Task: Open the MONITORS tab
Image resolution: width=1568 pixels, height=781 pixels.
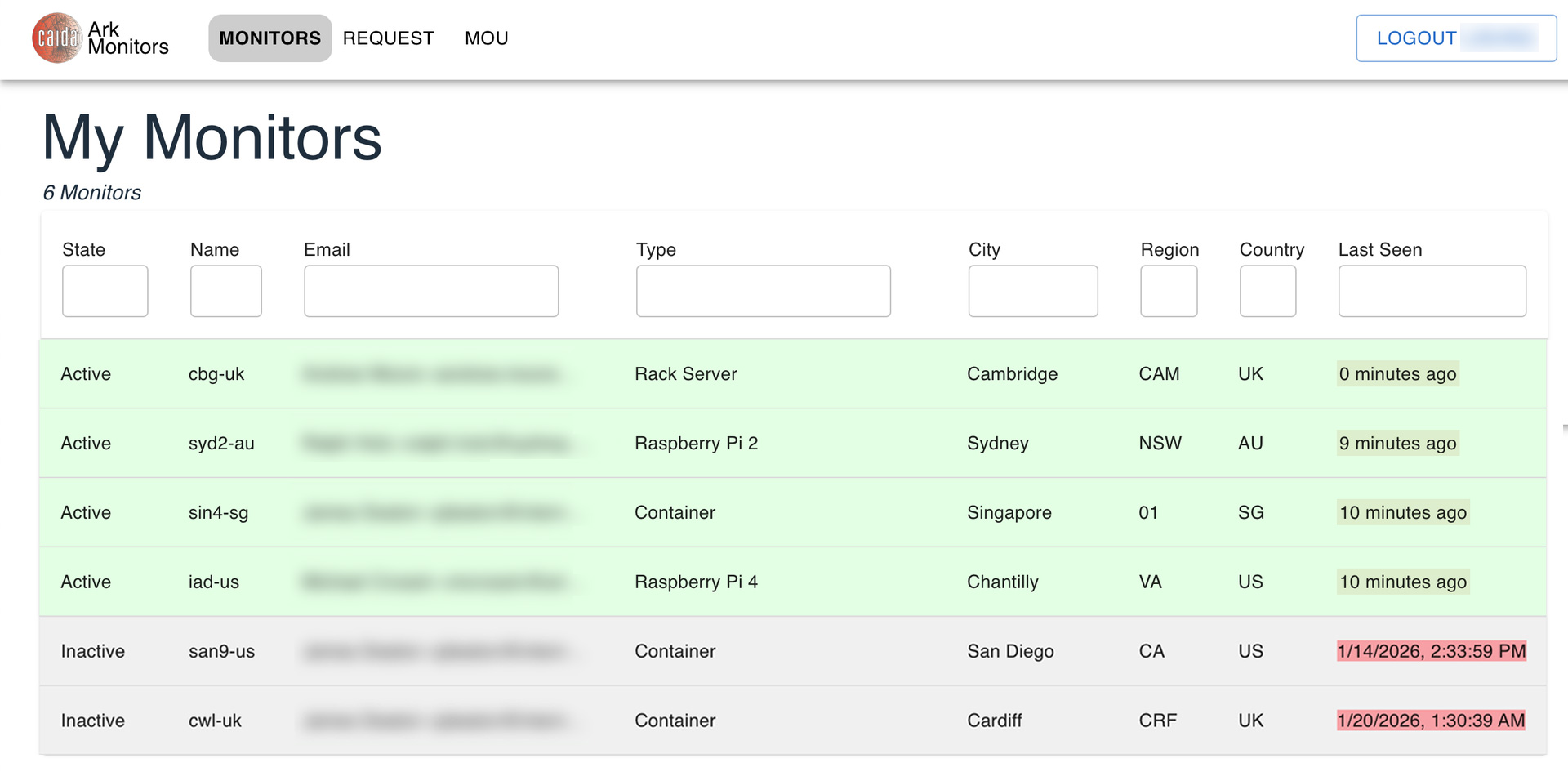Action: [269, 38]
